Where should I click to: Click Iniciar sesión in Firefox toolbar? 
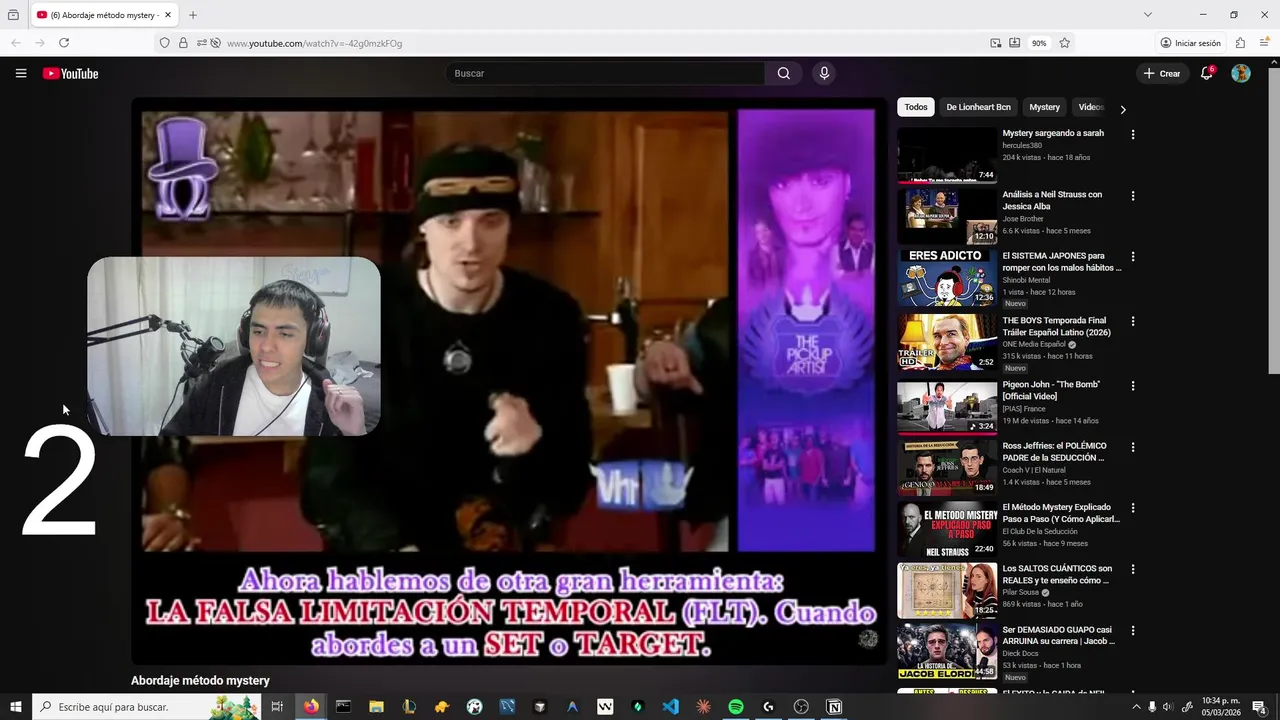point(1190,43)
